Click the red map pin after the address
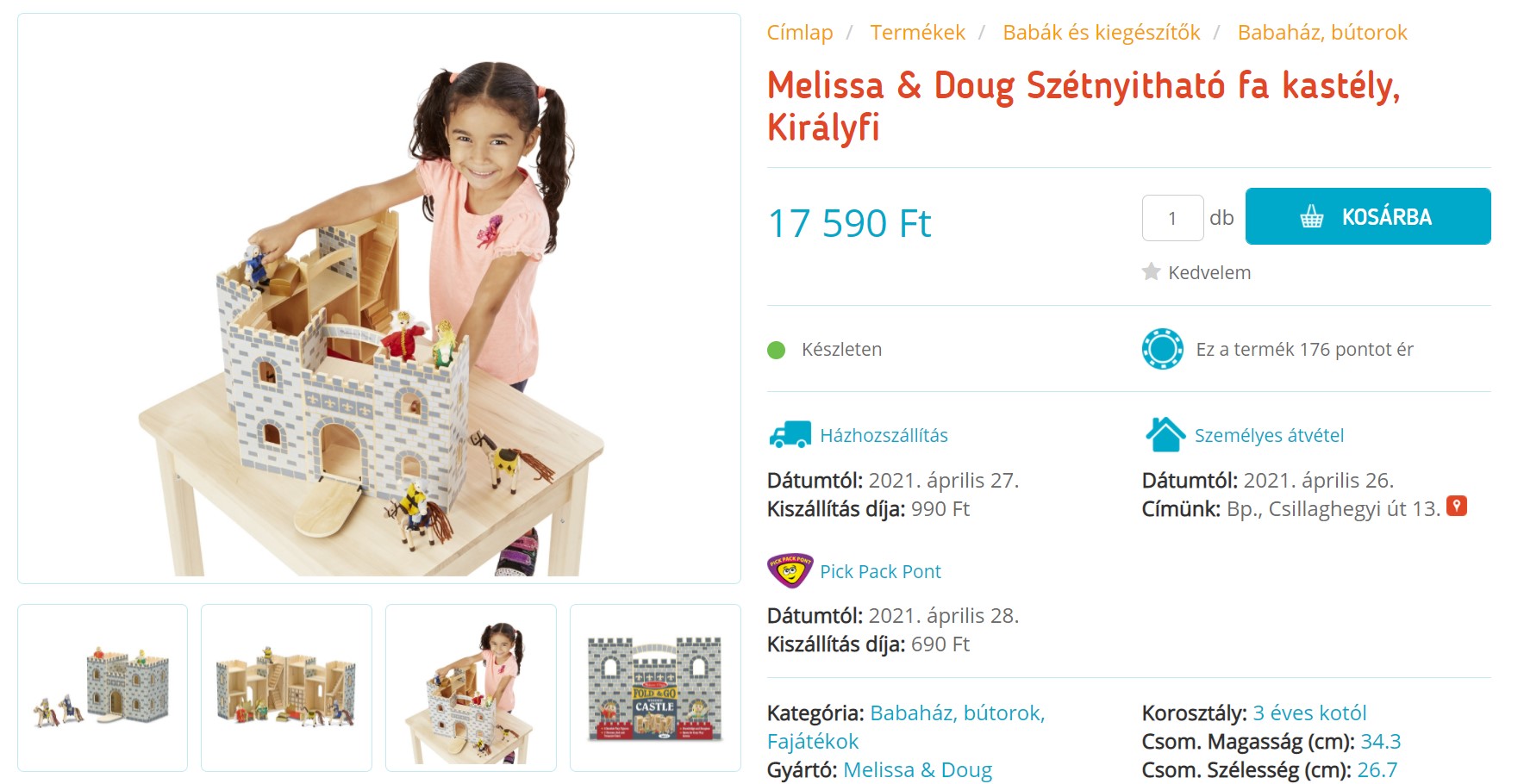The width and height of the screenshot is (1524, 784). pyautogui.click(x=1457, y=507)
